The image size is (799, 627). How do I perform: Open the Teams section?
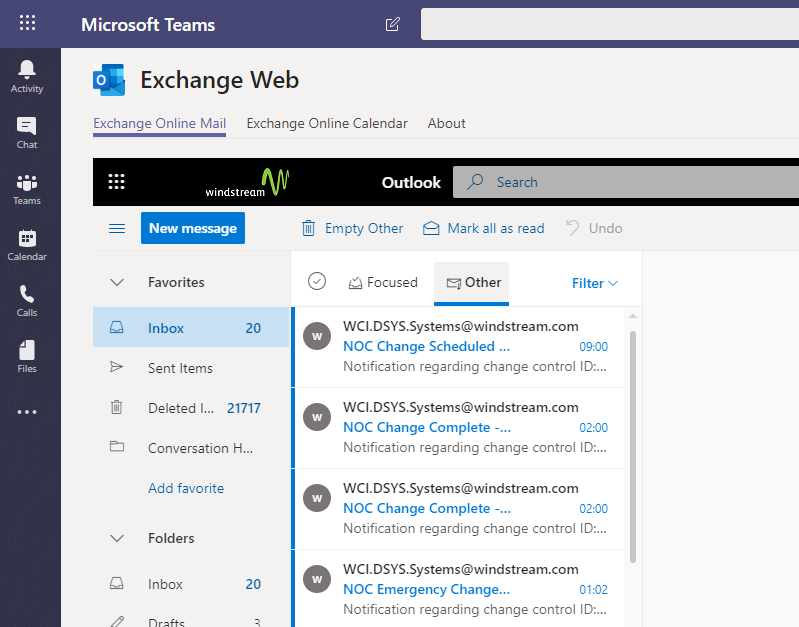[x=27, y=189]
